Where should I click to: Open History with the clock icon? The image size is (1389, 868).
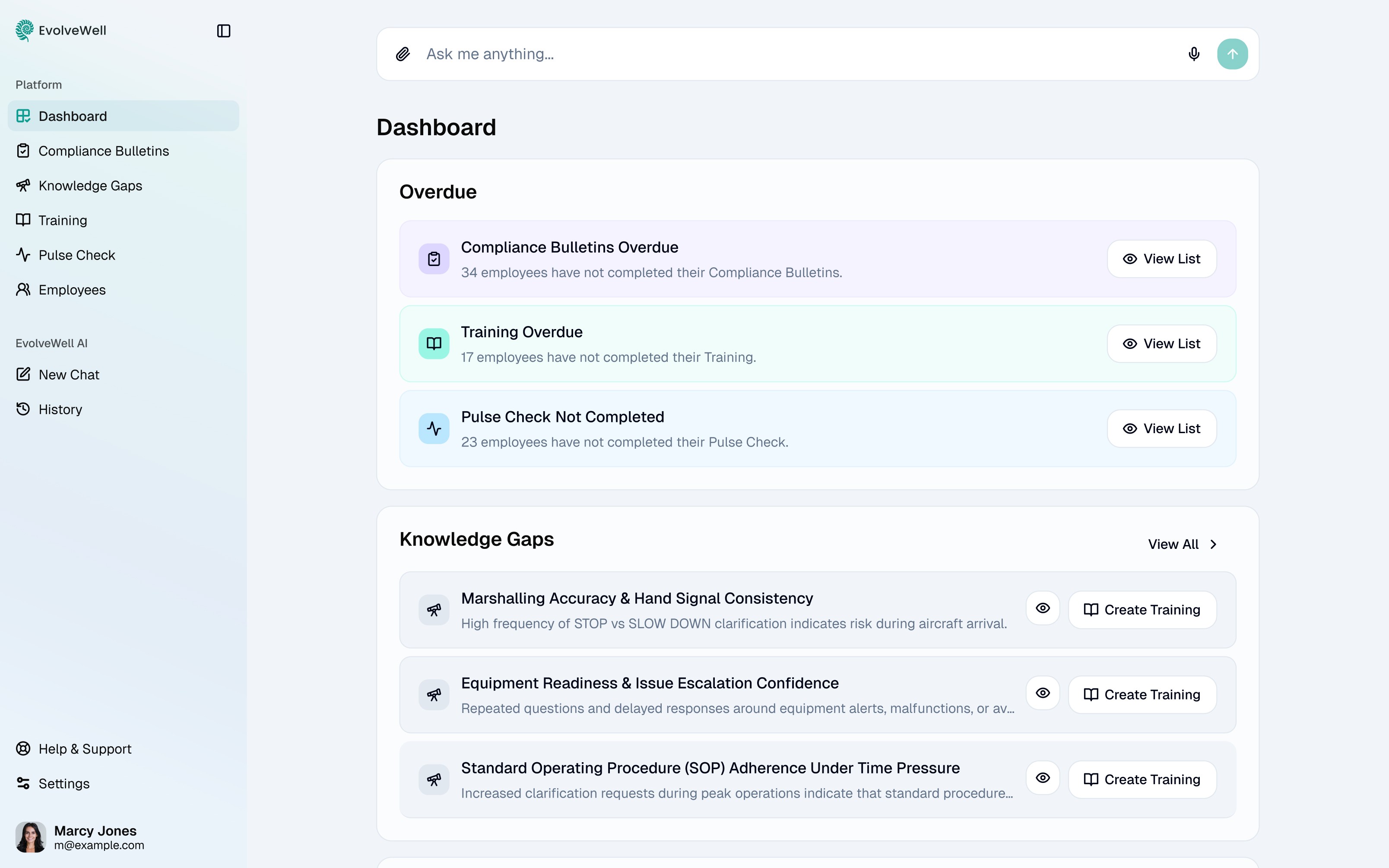click(x=23, y=409)
